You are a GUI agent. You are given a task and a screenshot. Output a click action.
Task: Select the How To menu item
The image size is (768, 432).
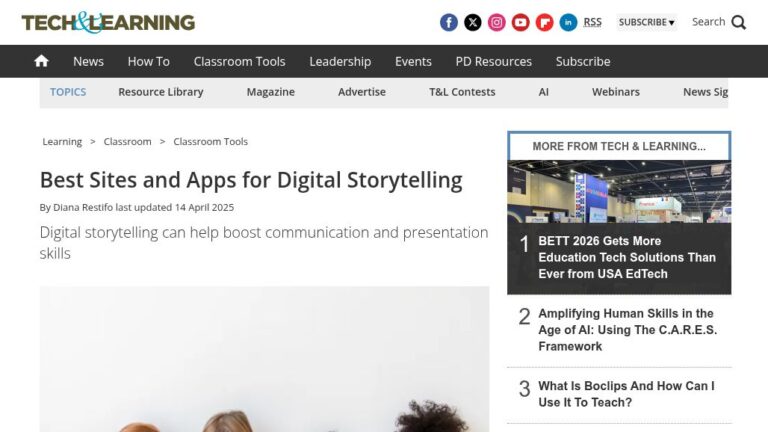click(x=148, y=61)
